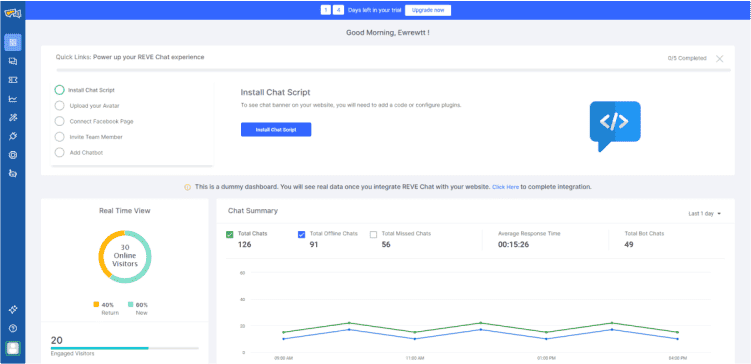The width and height of the screenshot is (751, 364).
Task: Click the Real Time View heading
Action: tap(125, 211)
